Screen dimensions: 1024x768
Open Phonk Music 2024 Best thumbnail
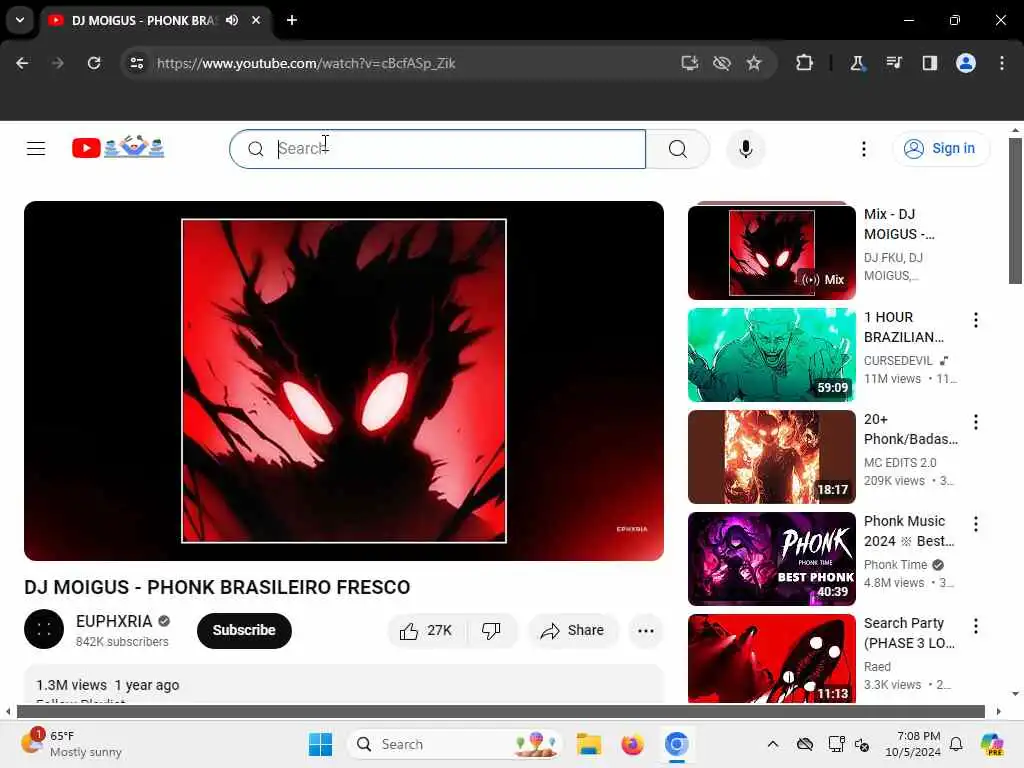click(x=771, y=559)
